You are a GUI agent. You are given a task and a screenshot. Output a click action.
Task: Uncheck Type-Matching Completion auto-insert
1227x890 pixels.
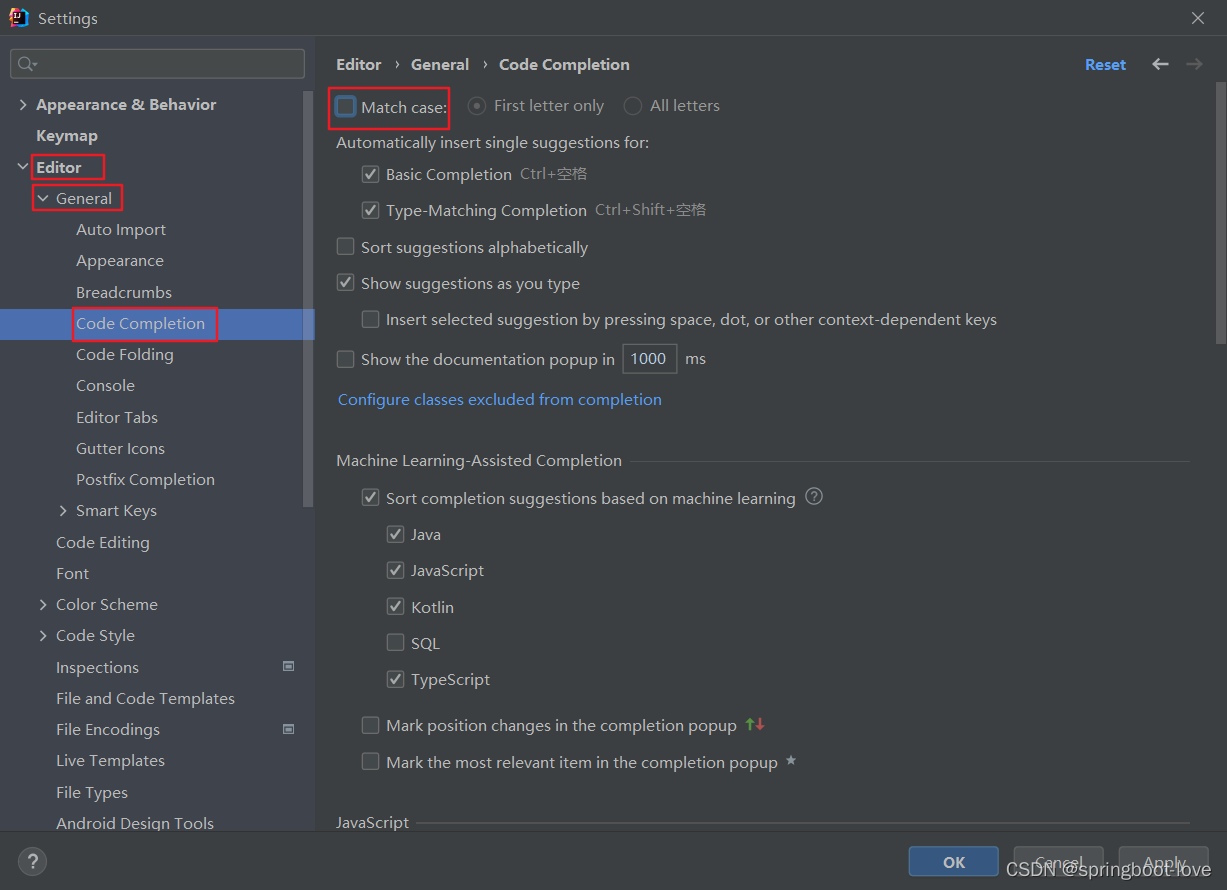tap(371, 211)
